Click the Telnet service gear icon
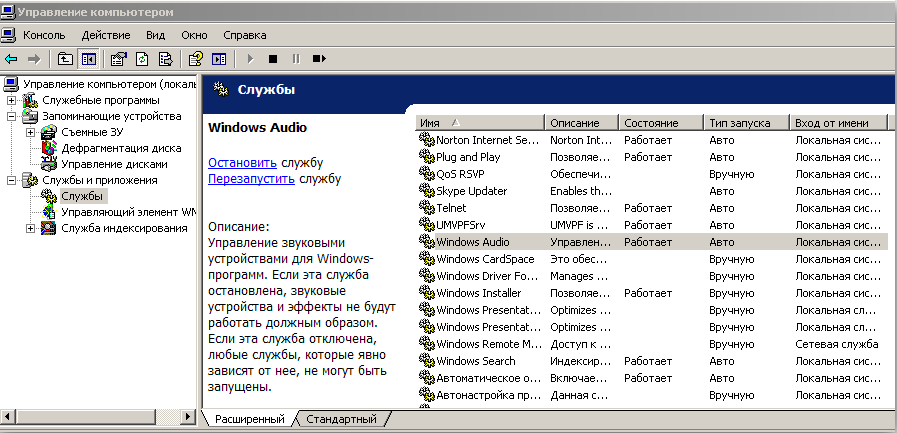Screen dimensions: 897x433 427,207
